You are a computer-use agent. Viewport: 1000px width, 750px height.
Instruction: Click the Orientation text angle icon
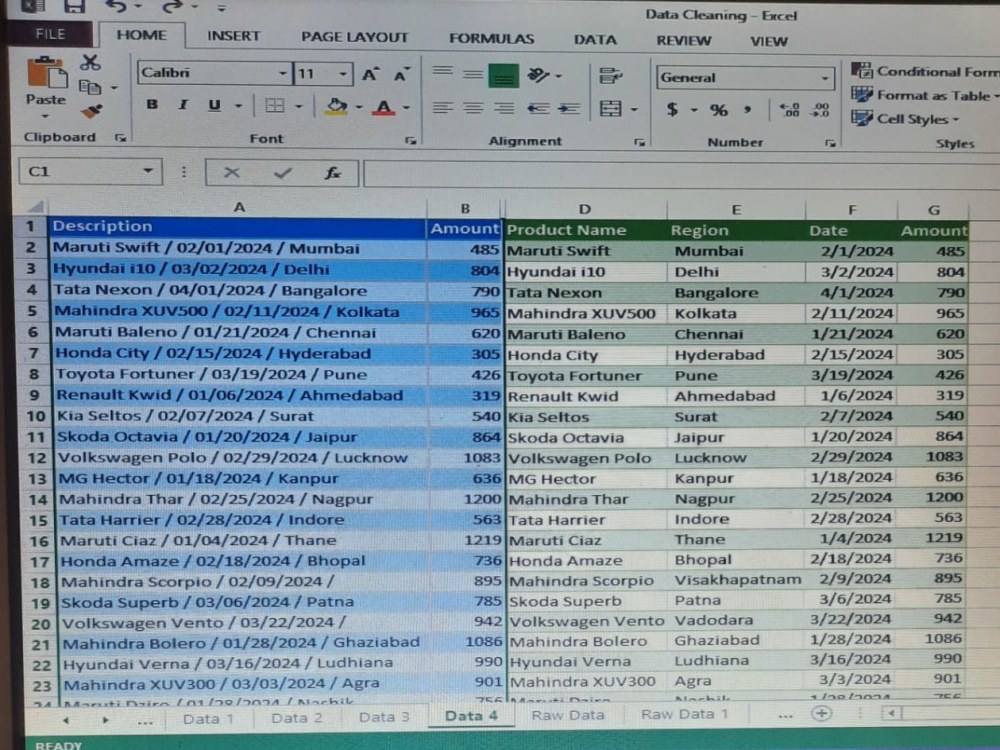[538, 75]
